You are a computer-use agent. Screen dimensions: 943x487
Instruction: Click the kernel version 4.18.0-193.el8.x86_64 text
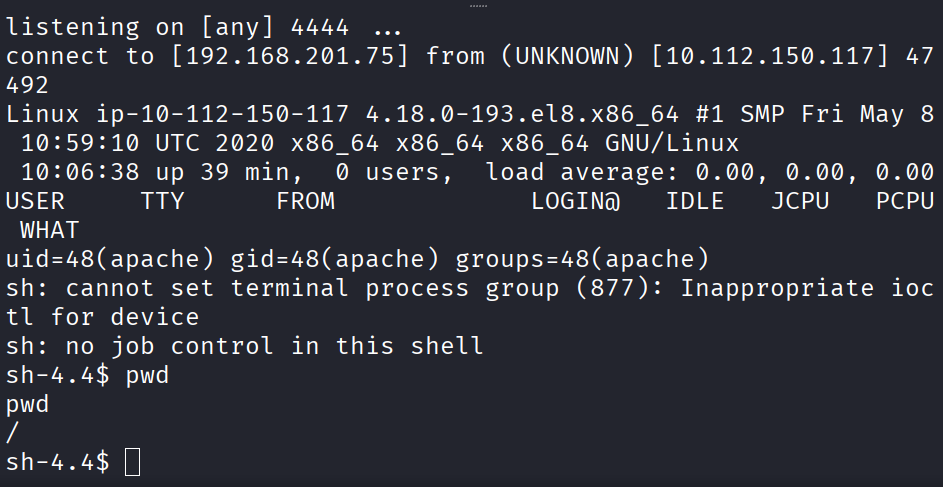tap(523, 114)
